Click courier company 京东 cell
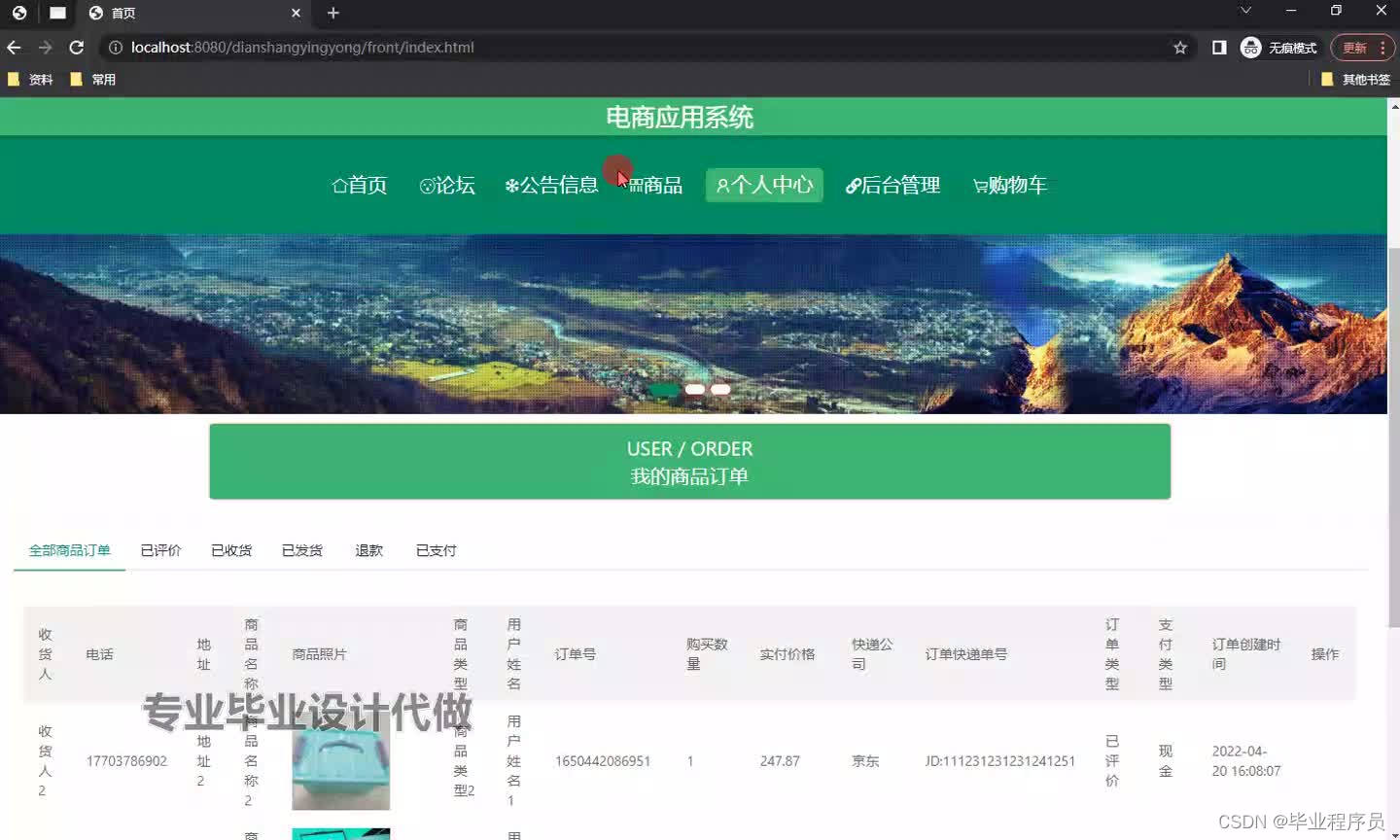Viewport: 1400px width, 840px height. tap(865, 761)
